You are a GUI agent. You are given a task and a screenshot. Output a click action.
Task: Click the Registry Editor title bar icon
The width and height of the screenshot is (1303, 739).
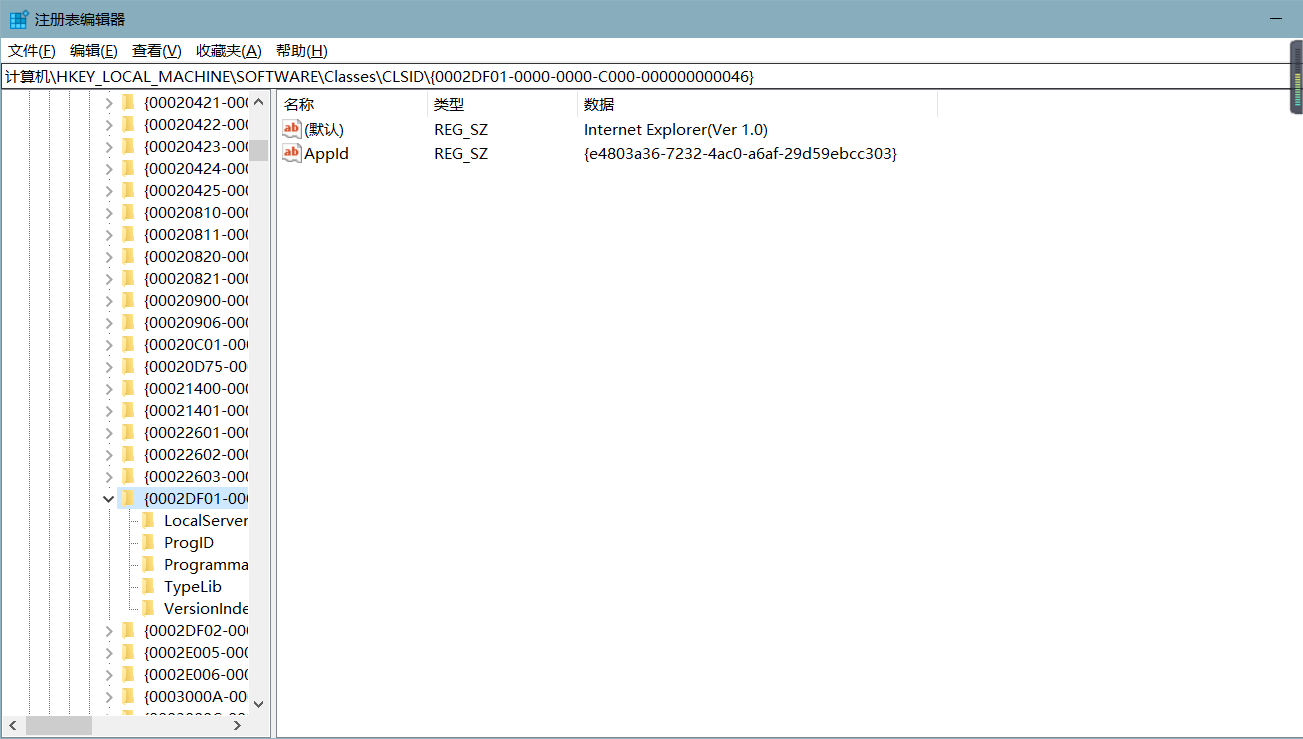[x=19, y=19]
